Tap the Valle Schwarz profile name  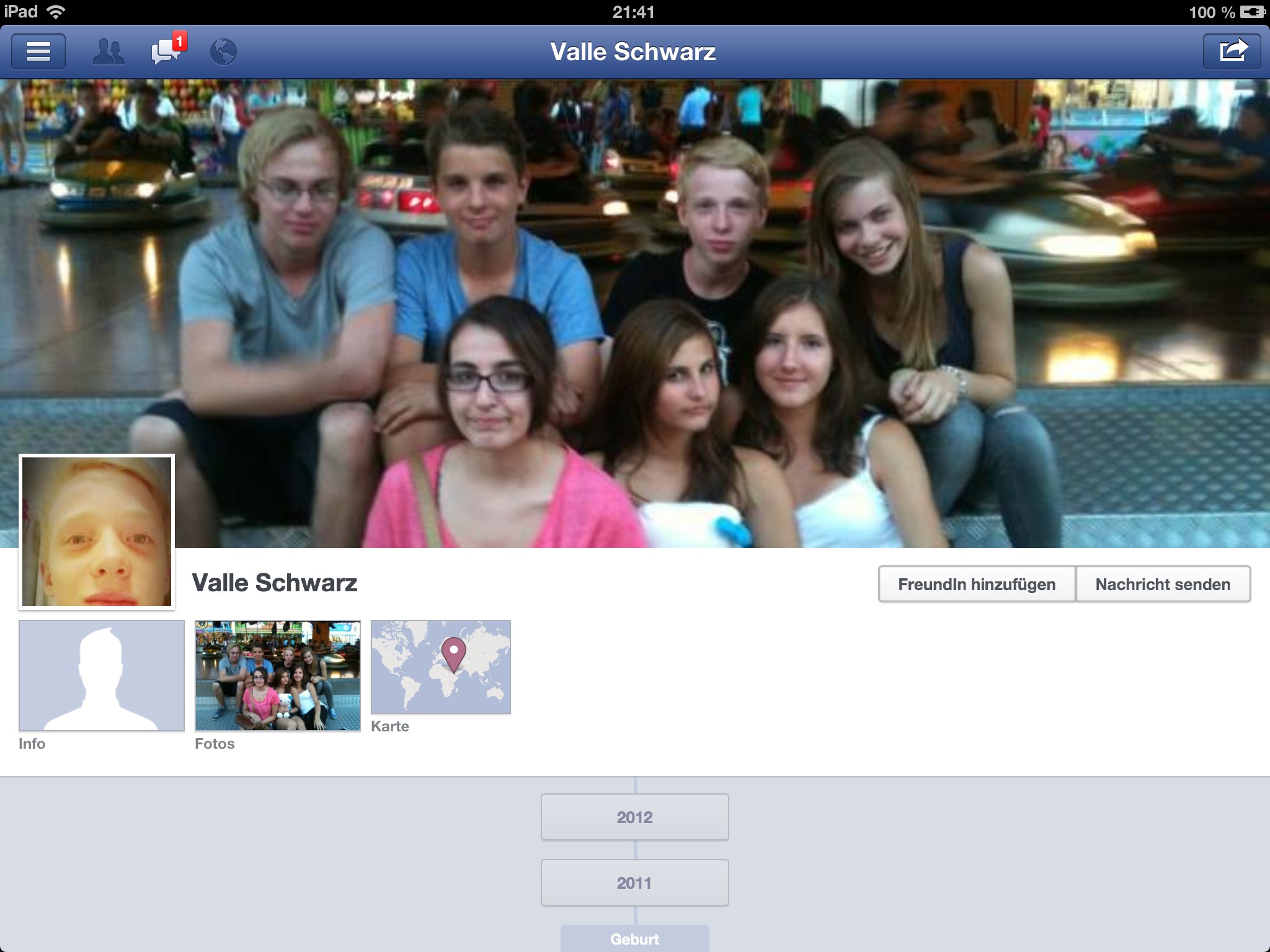pyautogui.click(x=274, y=583)
